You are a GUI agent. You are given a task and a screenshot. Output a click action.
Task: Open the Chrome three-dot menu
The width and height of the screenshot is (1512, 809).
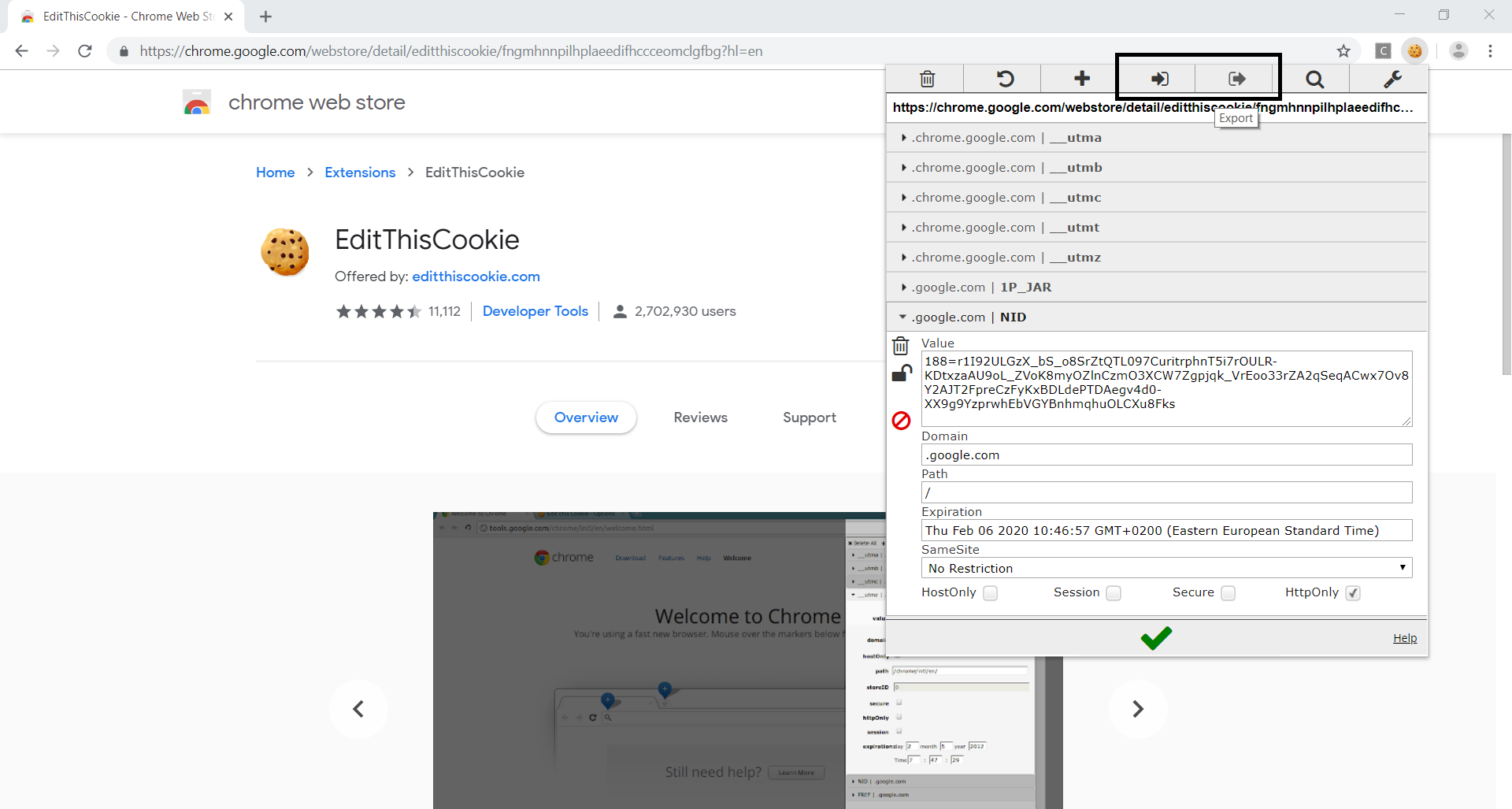point(1490,51)
